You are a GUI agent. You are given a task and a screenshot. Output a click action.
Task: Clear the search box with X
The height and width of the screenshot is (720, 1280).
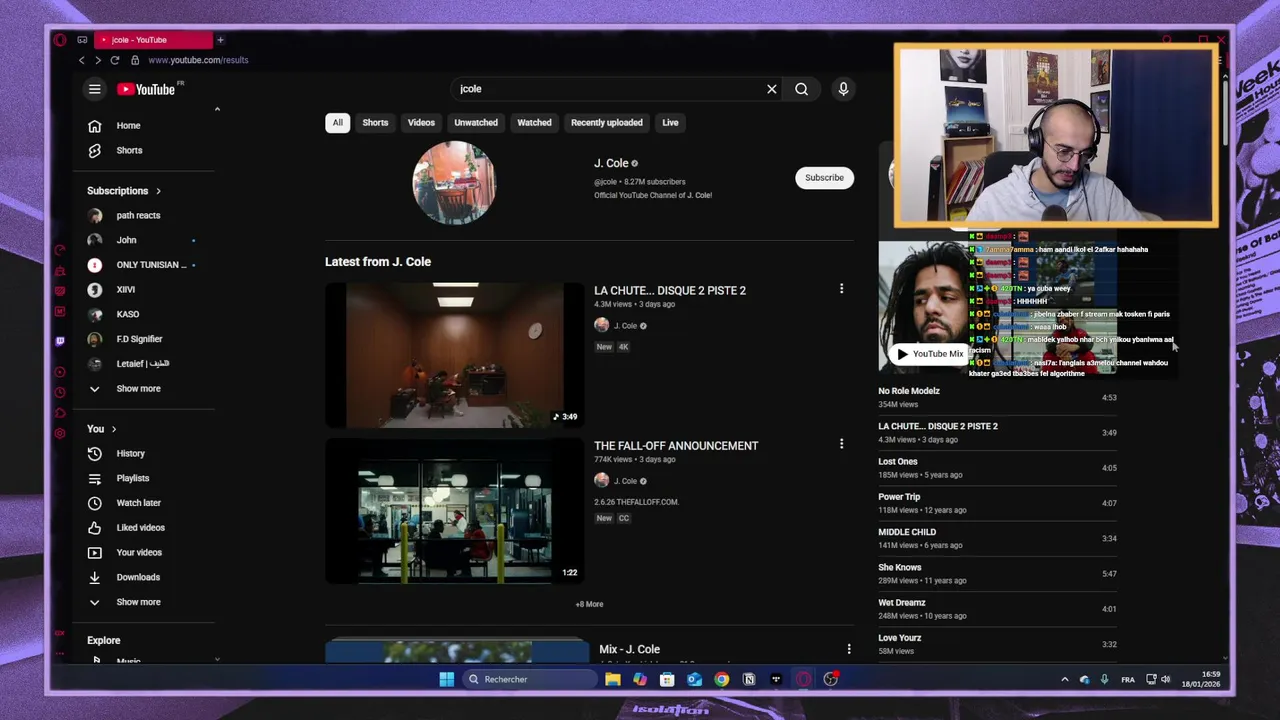coord(772,89)
